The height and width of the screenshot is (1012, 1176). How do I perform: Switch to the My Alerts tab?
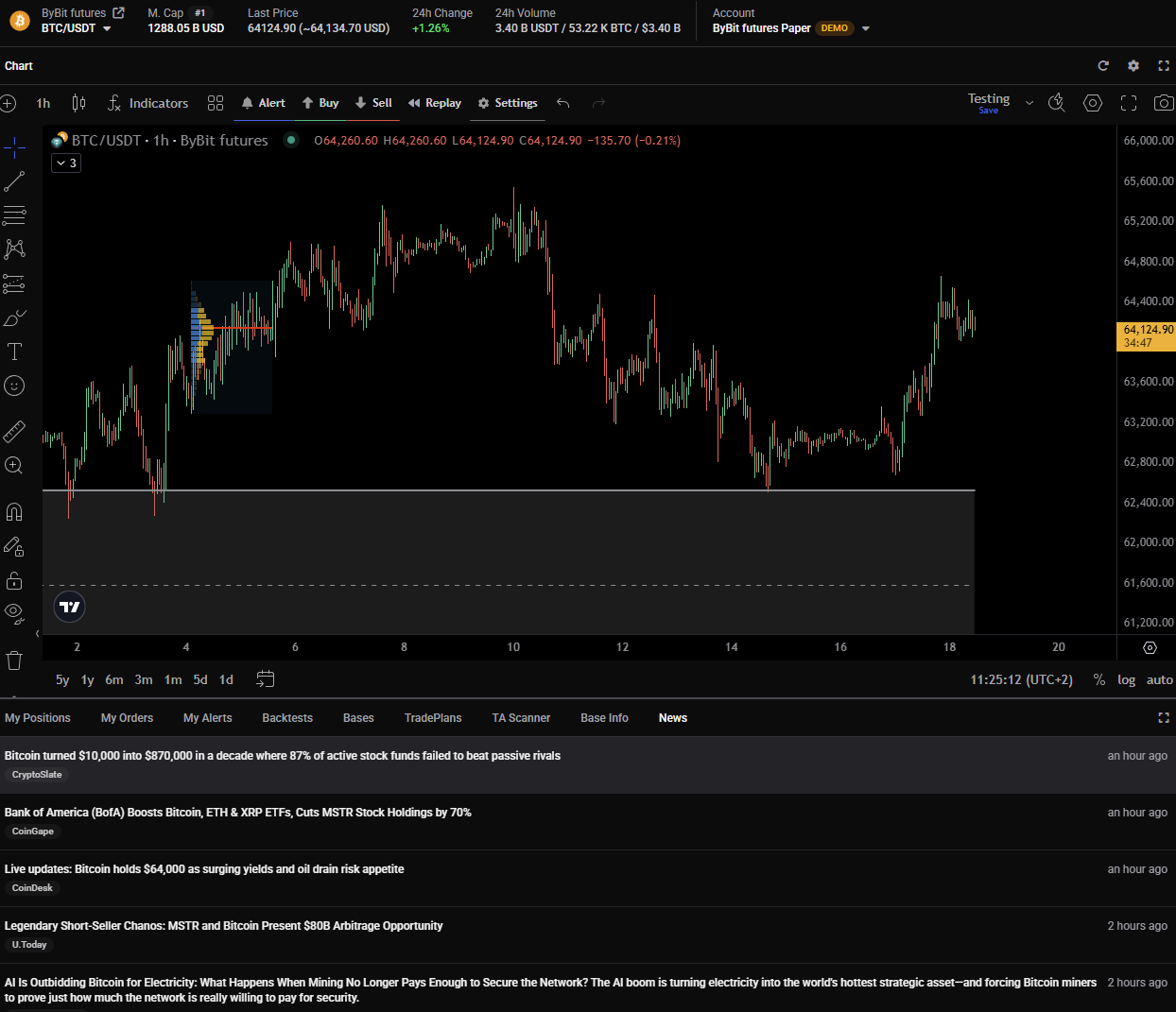pyautogui.click(x=208, y=718)
